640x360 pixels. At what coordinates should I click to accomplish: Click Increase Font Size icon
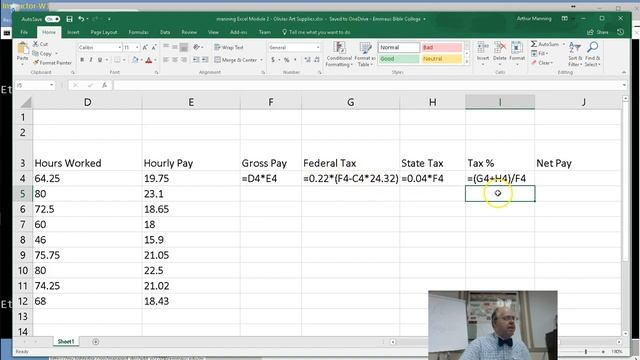(145, 48)
